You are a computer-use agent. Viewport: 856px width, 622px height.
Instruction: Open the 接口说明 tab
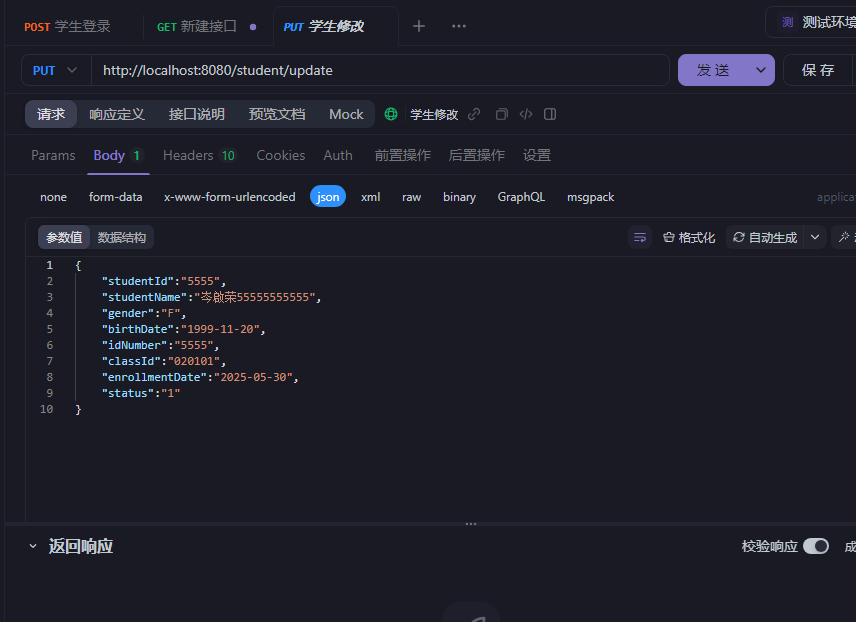click(x=197, y=114)
